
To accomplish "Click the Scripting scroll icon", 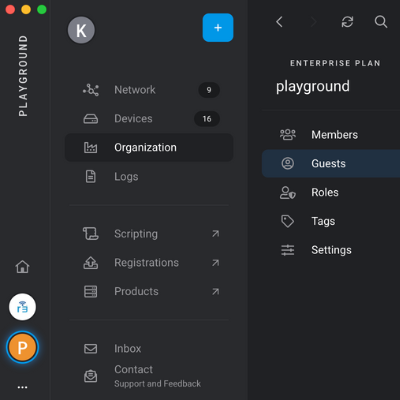I will point(90,234).
